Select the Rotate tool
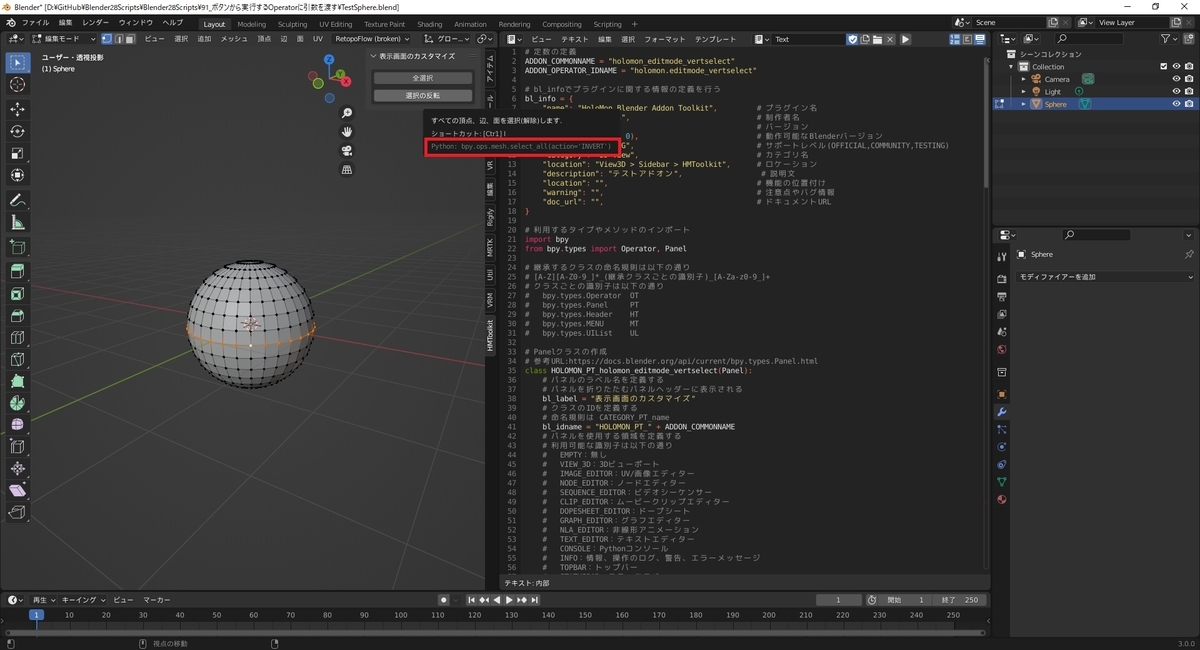 click(17, 131)
